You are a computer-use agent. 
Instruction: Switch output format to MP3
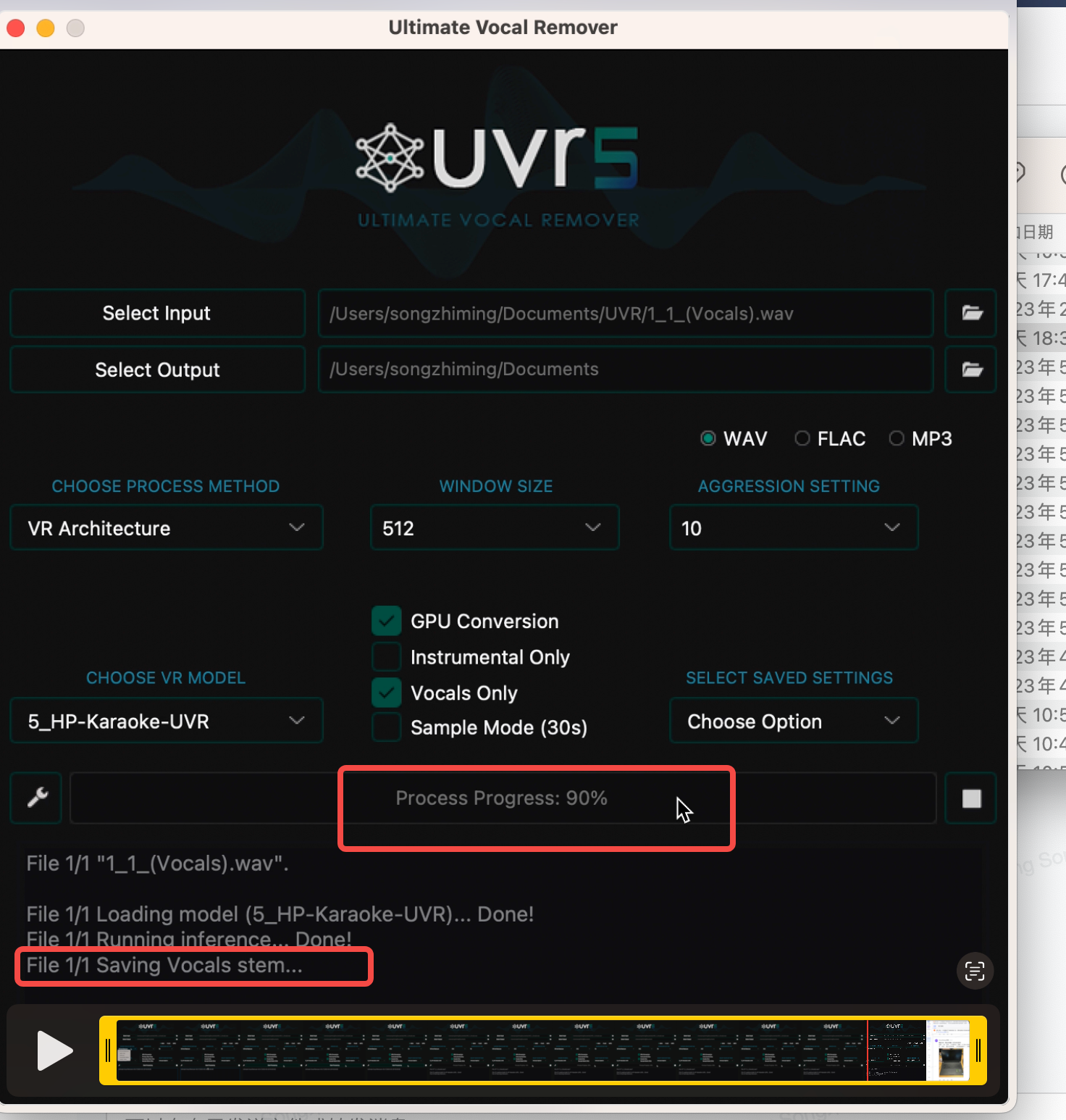[x=897, y=438]
